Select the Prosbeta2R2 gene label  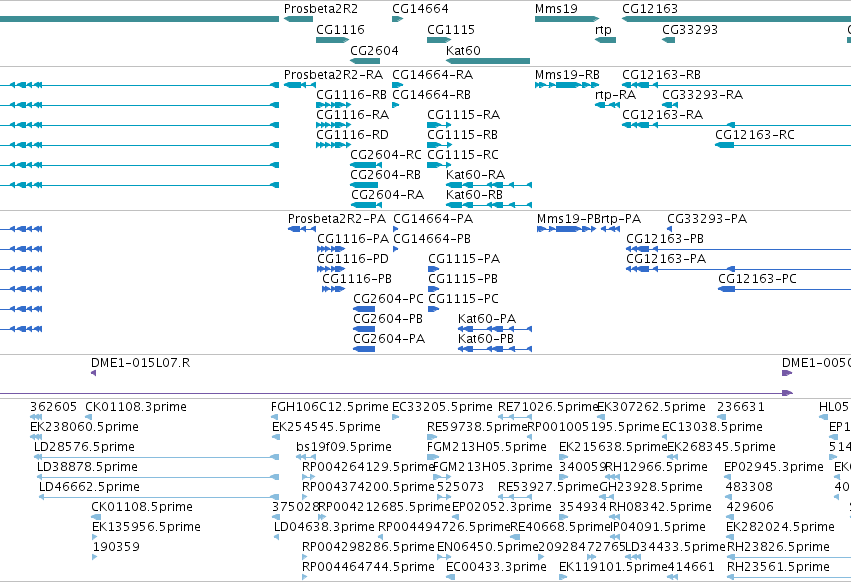pyautogui.click(x=321, y=9)
